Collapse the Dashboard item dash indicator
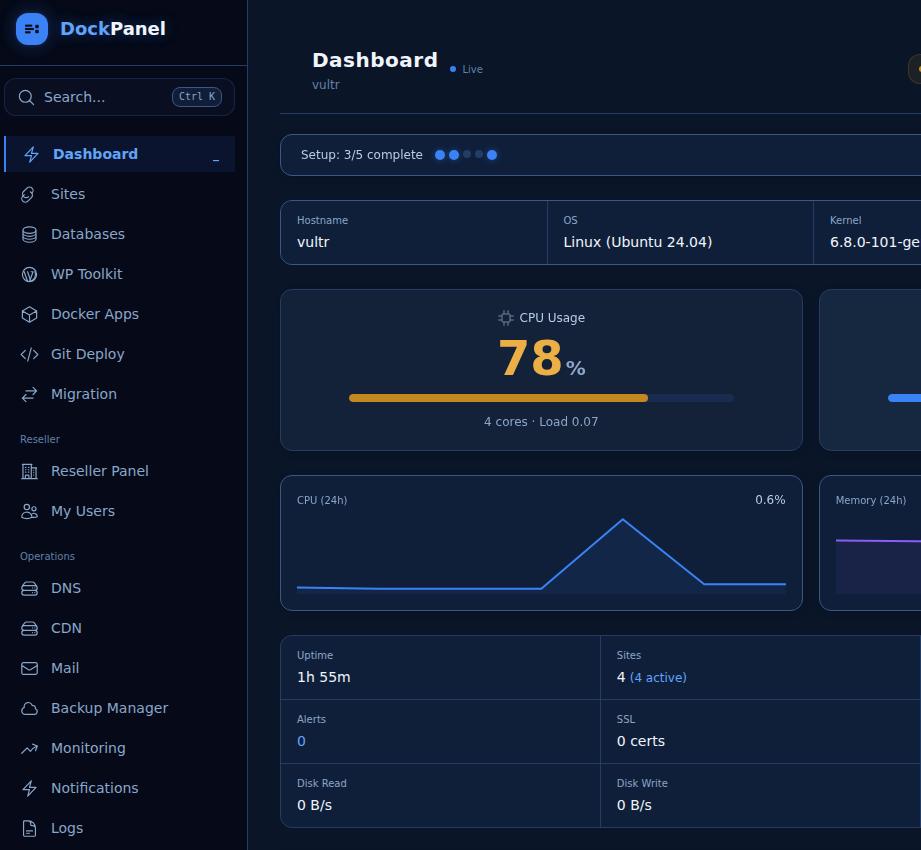This screenshot has height=850, width=921. click(x=216, y=160)
